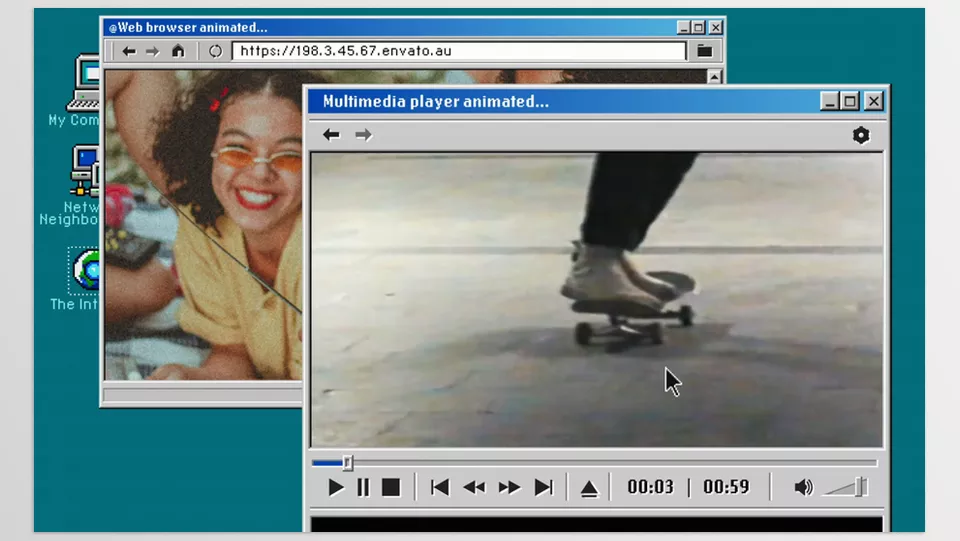This screenshot has height=541, width=960.
Task: Go back in multimedia player
Action: (x=331, y=135)
